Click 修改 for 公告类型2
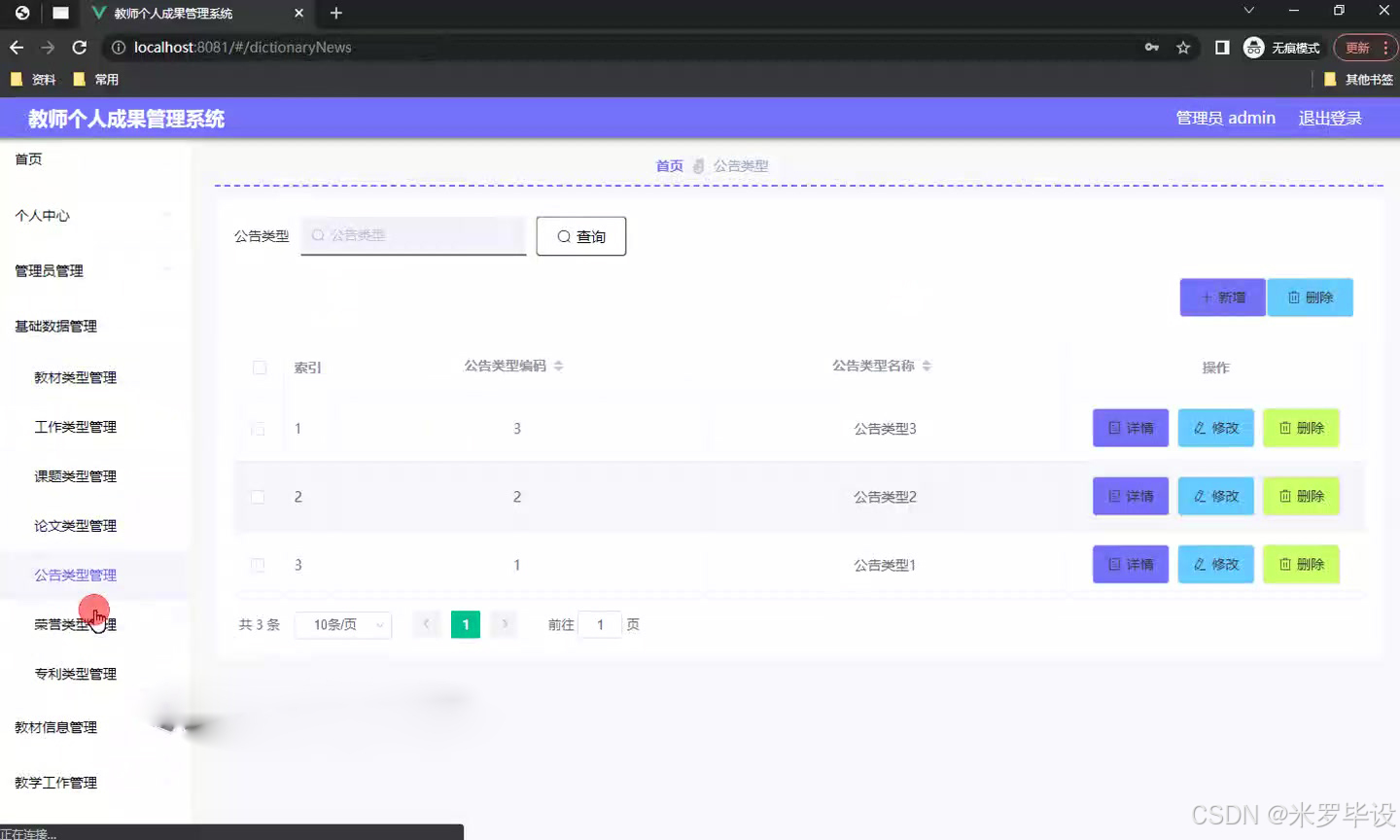 click(x=1216, y=496)
